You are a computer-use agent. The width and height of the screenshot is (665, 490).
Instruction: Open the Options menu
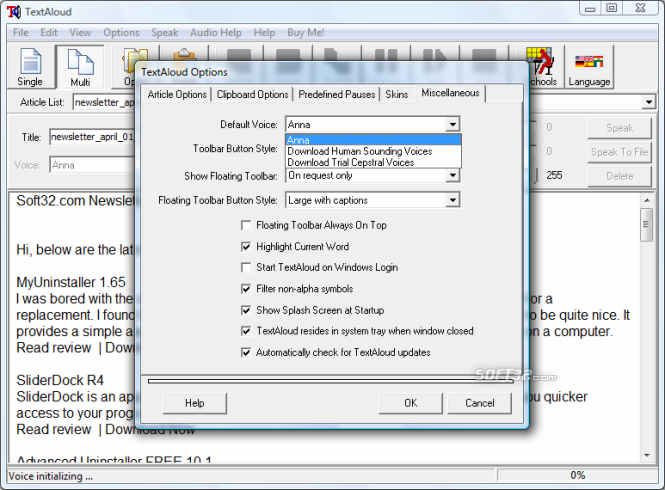(x=121, y=33)
